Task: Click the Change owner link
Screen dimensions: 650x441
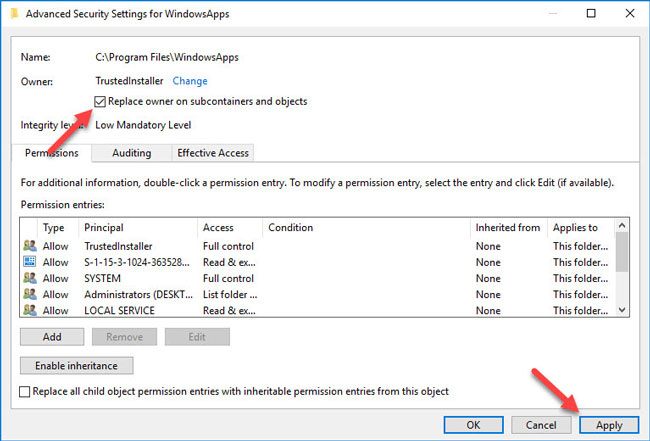Action: point(190,81)
